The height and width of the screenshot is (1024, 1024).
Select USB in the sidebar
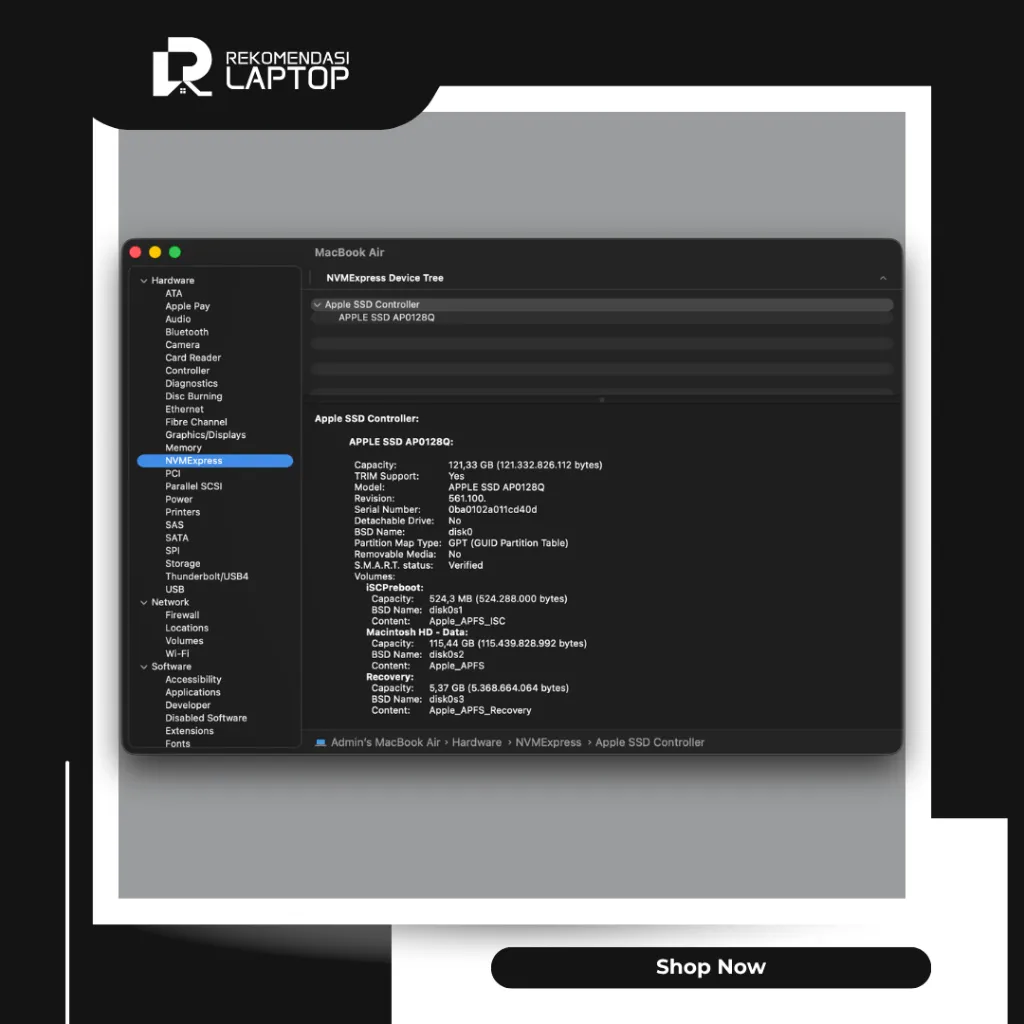[x=174, y=589]
